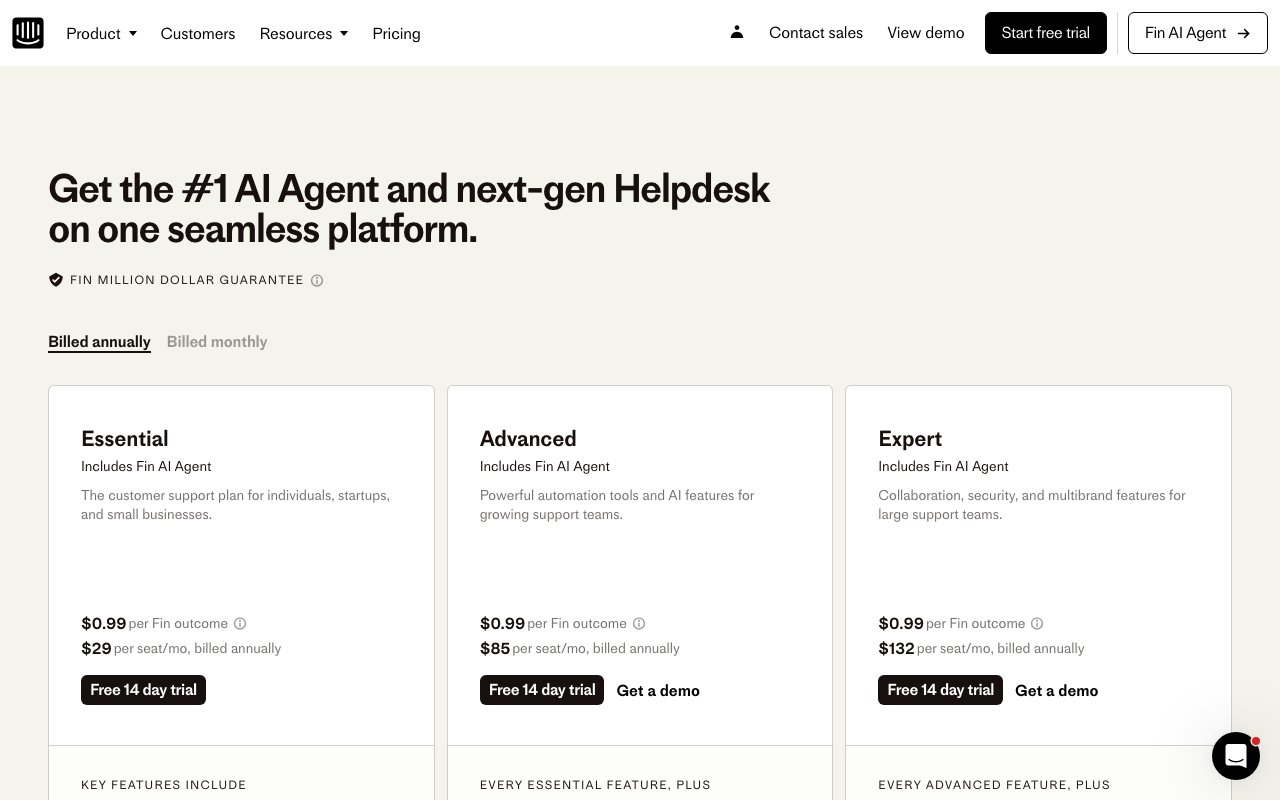Click the Expert plan Fin outcome info icon

click(1037, 624)
